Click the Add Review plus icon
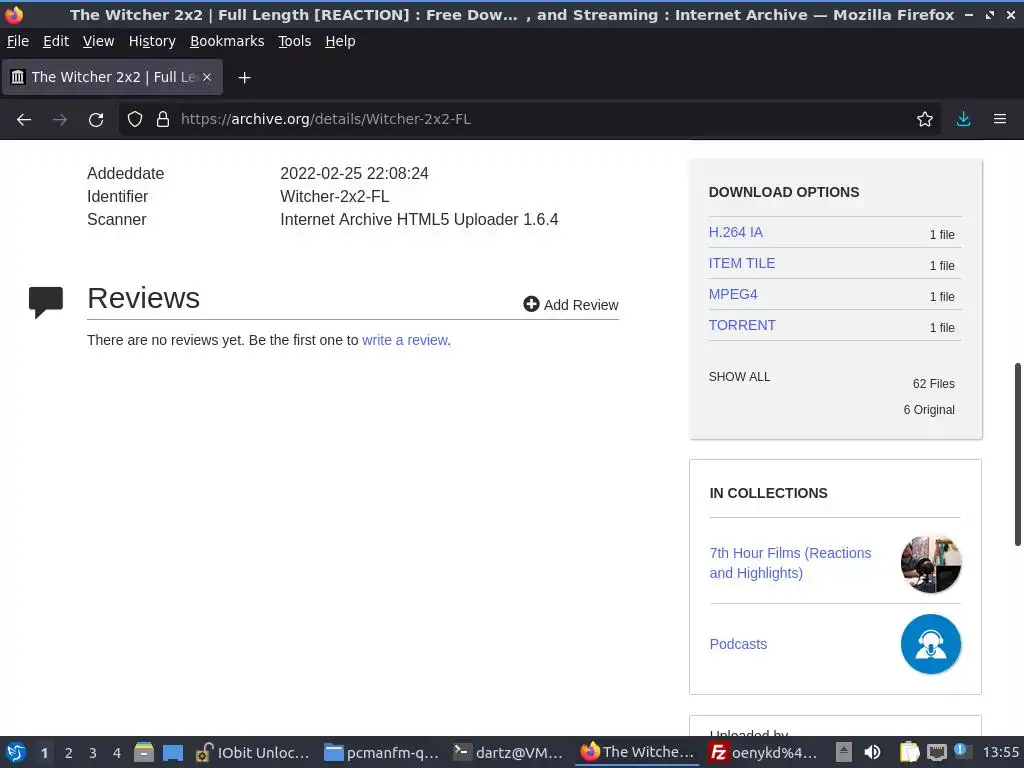Screen dimensions: 1024x768 pyautogui.click(x=531, y=304)
